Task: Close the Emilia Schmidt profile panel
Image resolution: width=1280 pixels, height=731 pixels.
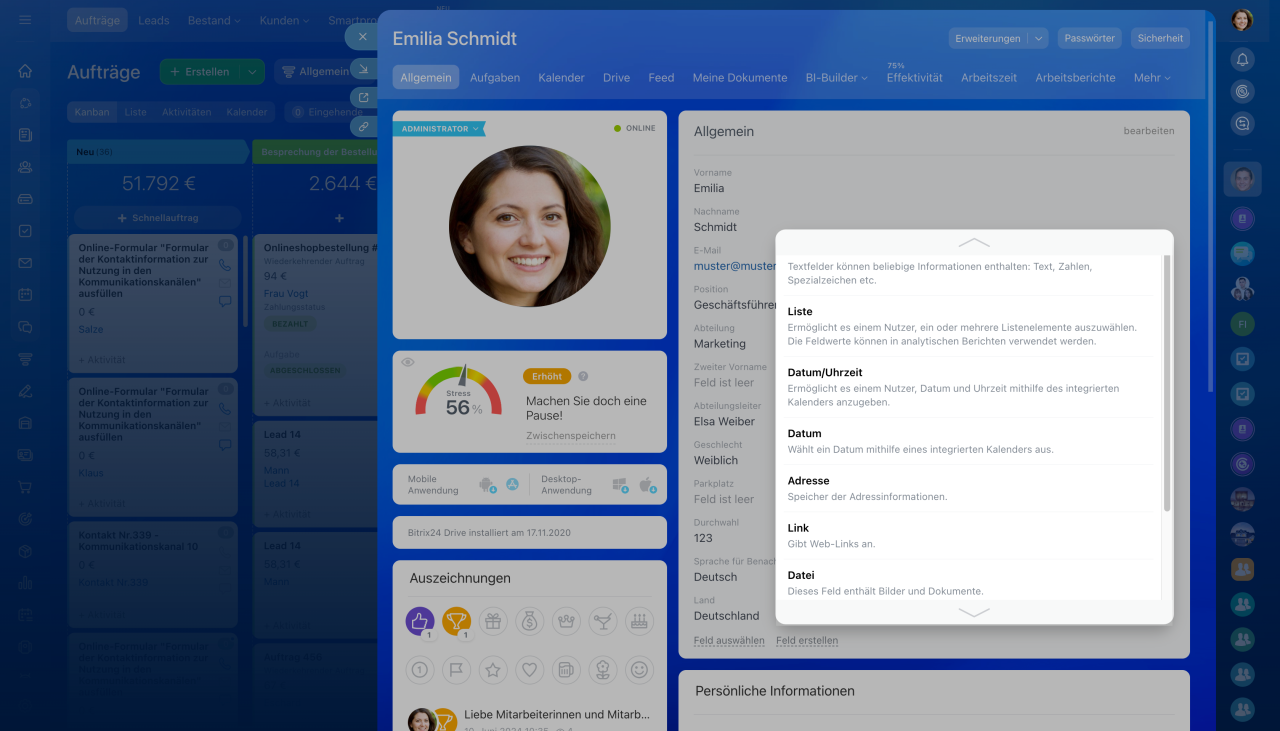Action: point(362,36)
